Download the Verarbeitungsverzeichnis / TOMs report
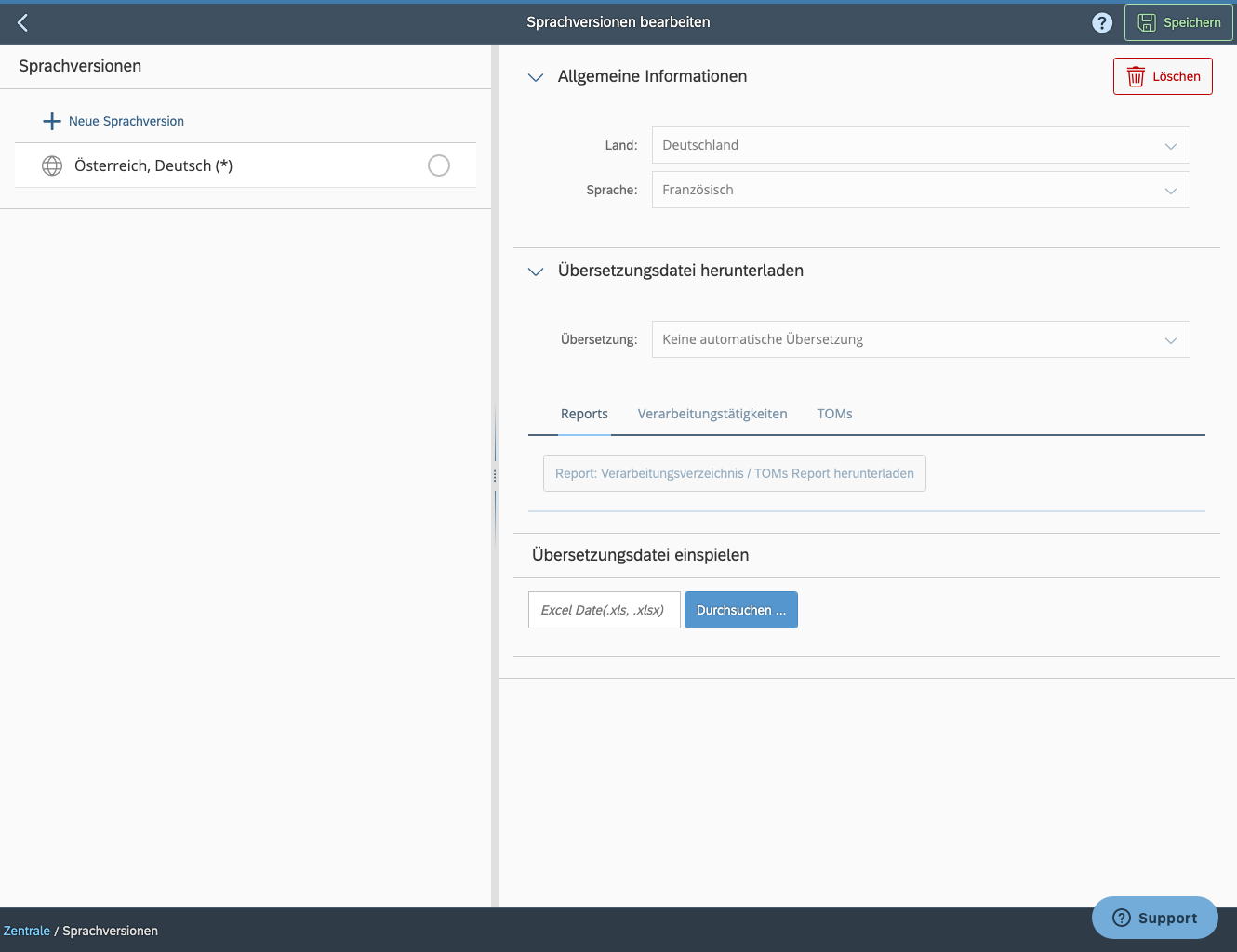This screenshot has height=952, width=1237. (734, 472)
